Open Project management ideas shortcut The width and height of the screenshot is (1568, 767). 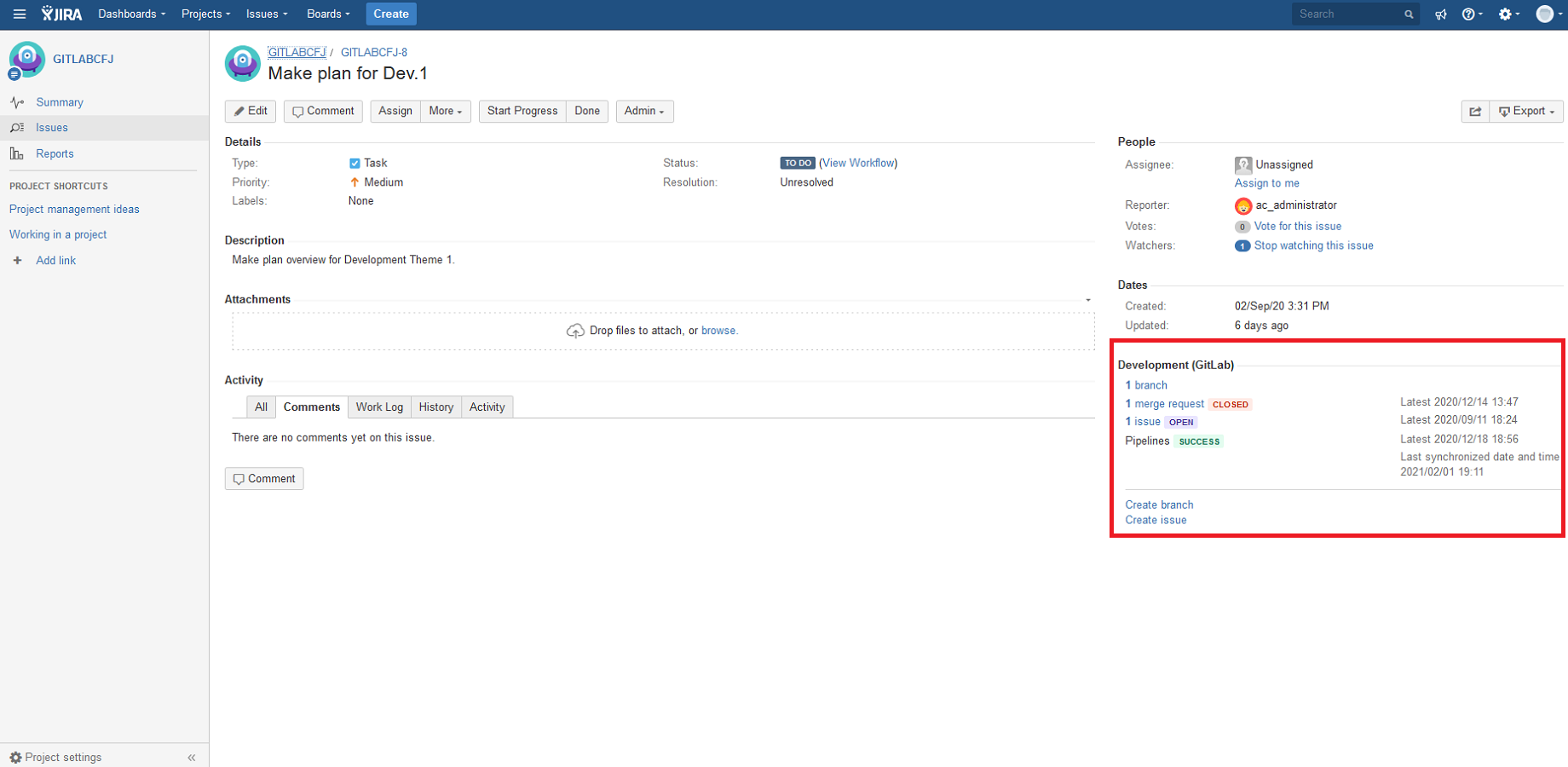(x=74, y=210)
